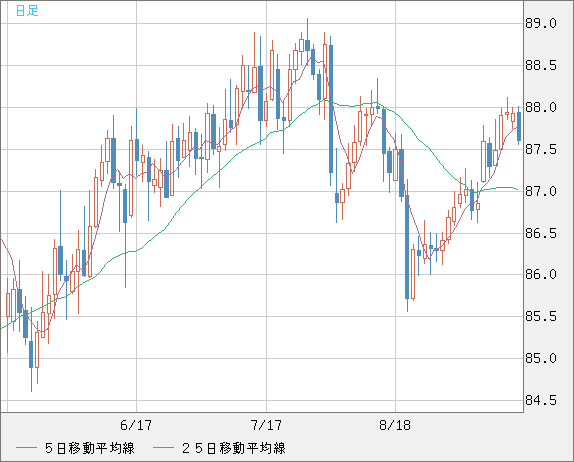Select the 89.0 price axis label
Image resolution: width=574 pixels, height=462 pixels.
click(x=541, y=24)
